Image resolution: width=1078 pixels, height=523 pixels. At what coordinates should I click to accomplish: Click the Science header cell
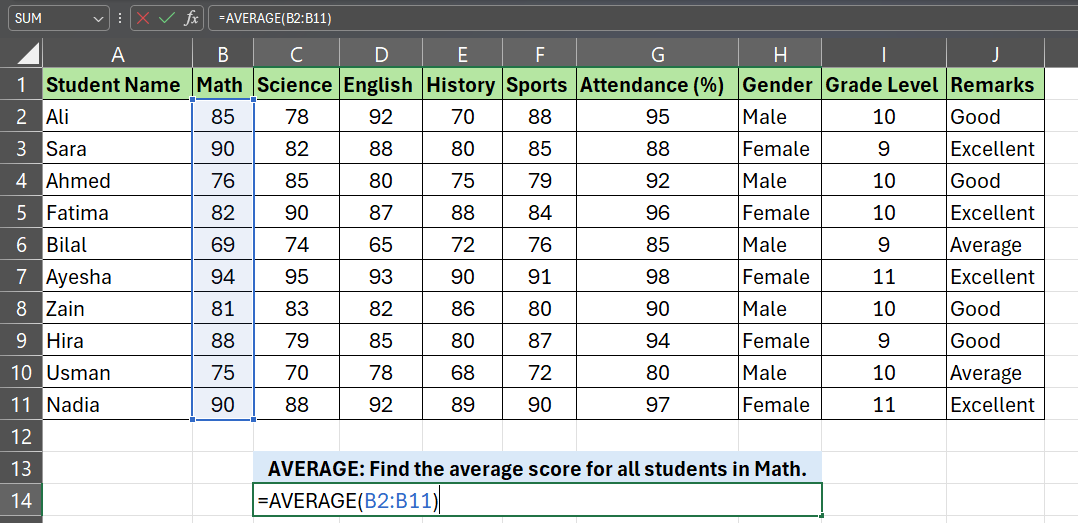coord(296,85)
